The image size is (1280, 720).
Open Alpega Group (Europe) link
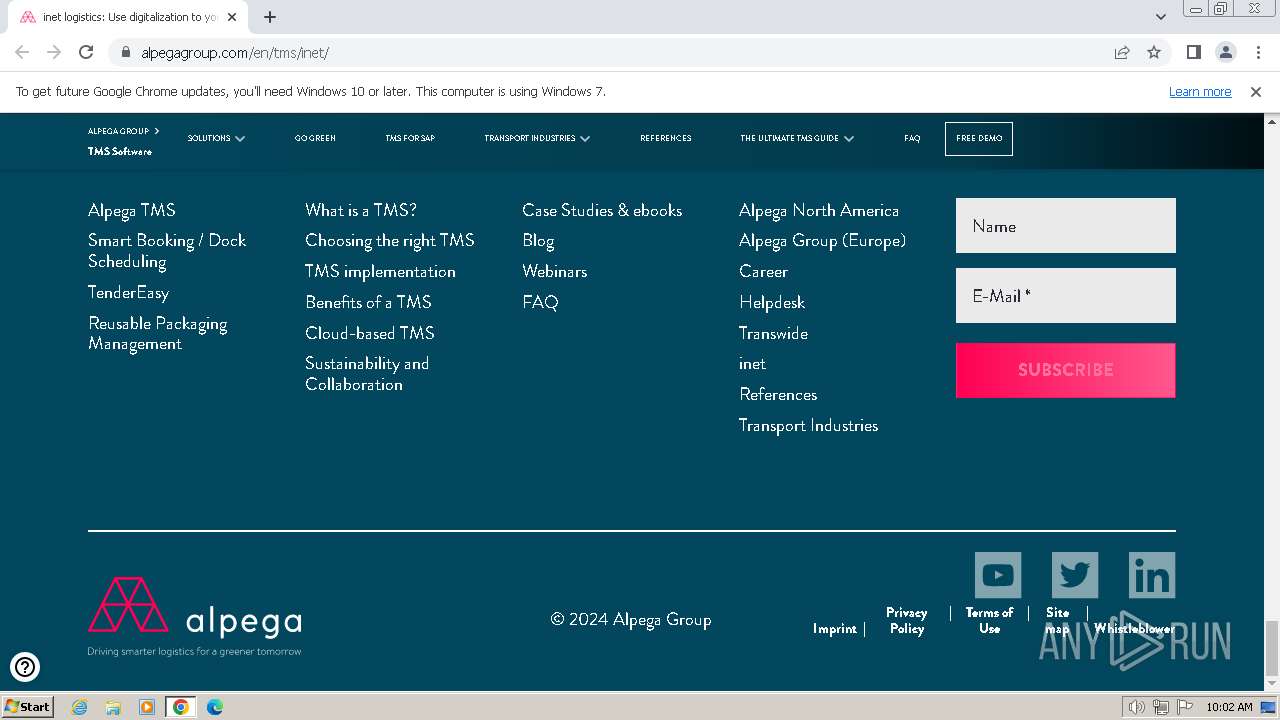point(822,240)
